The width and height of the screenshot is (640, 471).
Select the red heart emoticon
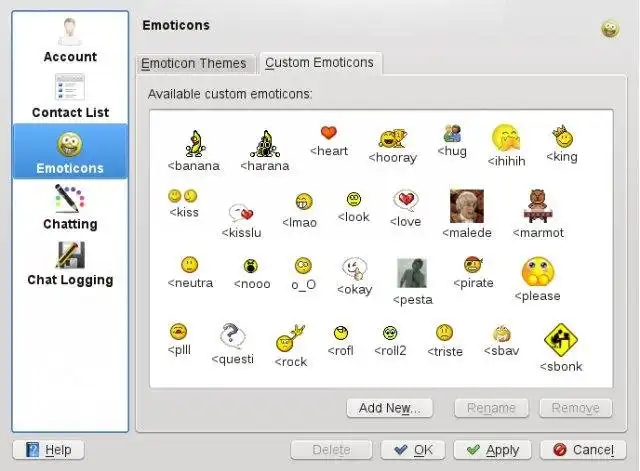(329, 133)
